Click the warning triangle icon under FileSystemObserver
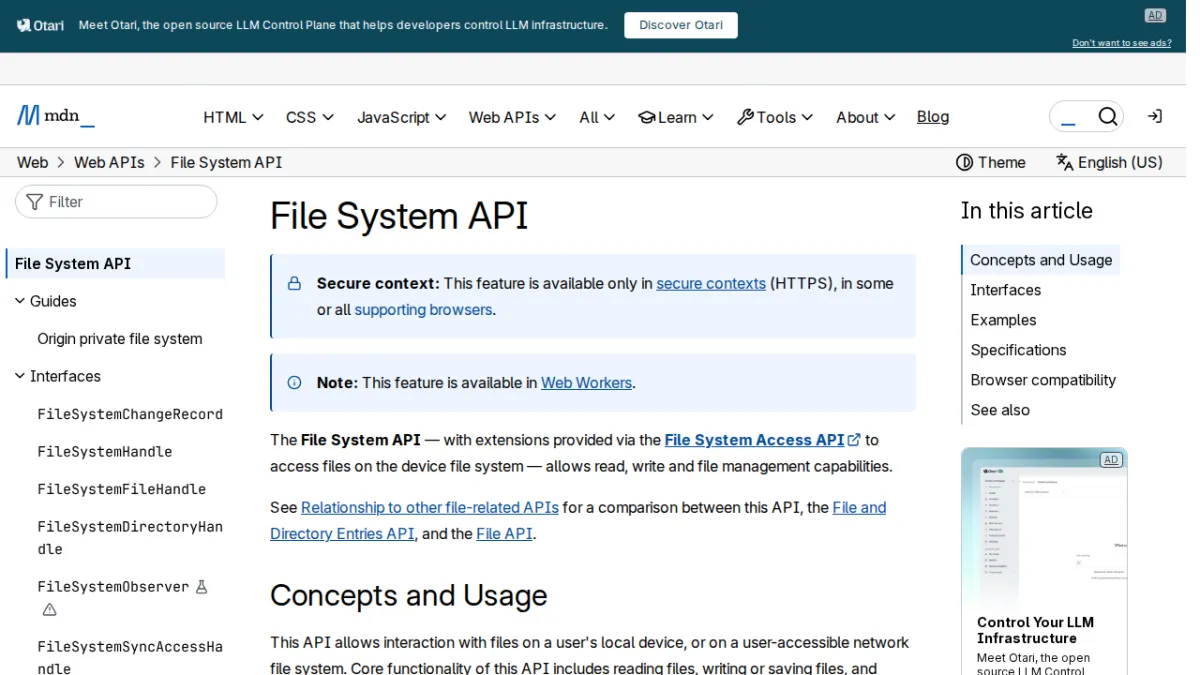Screen dimensions: 1200x675 49,609
